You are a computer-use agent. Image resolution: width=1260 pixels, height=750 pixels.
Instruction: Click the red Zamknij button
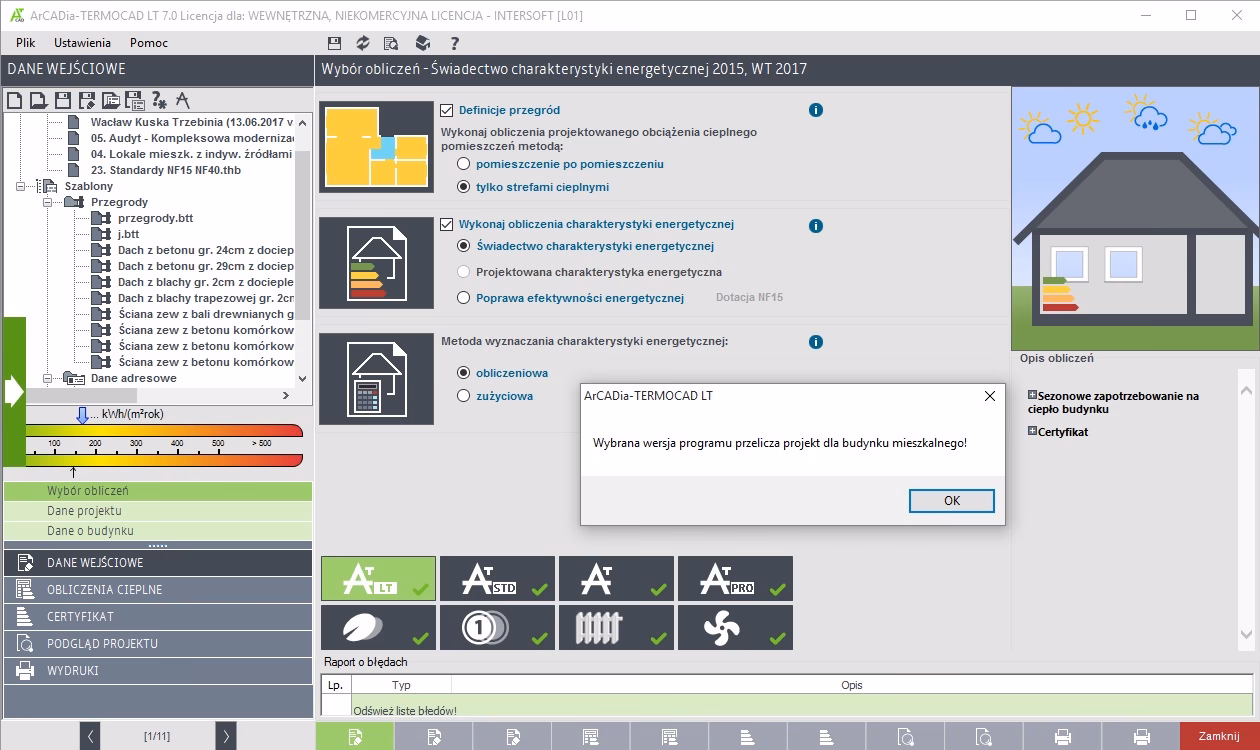point(1219,737)
